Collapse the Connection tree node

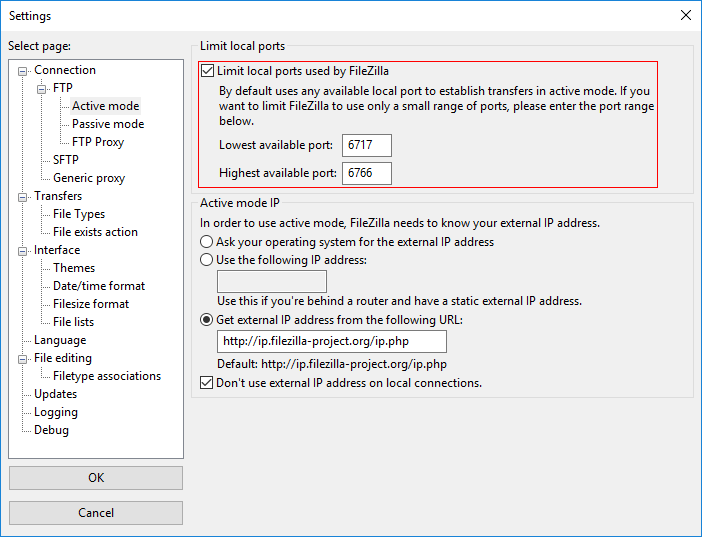coord(24,70)
